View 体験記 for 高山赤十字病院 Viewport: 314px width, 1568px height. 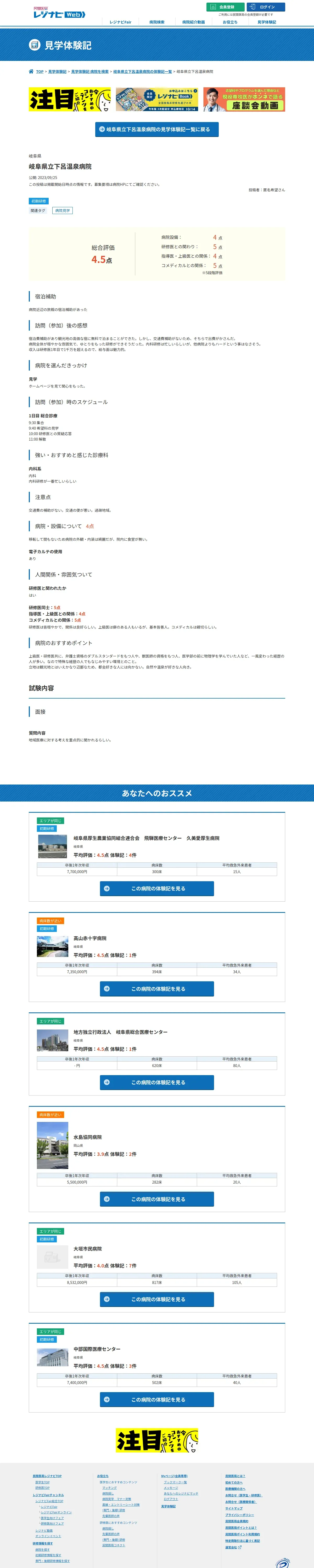[x=157, y=989]
